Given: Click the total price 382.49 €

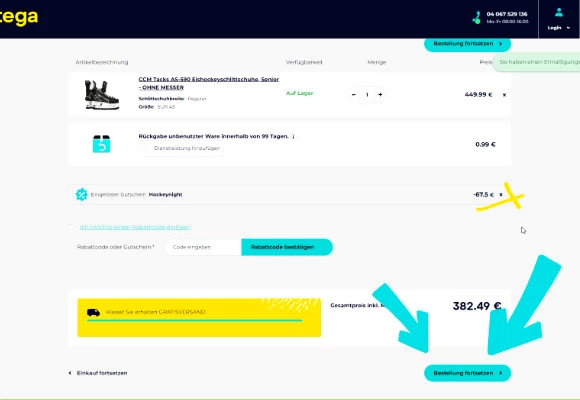Looking at the screenshot, I should (477, 306).
